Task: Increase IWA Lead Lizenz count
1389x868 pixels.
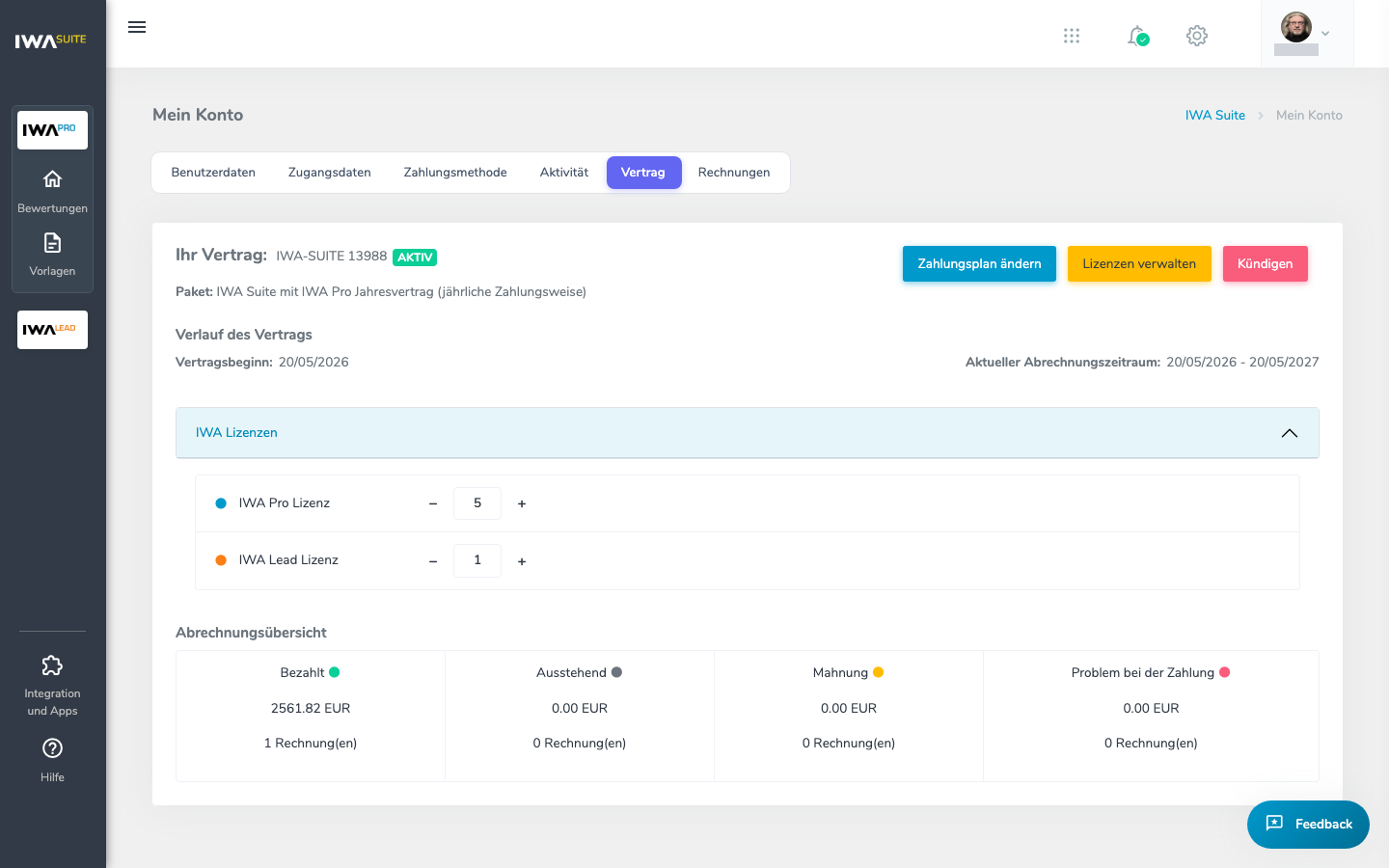Action: [x=522, y=561]
